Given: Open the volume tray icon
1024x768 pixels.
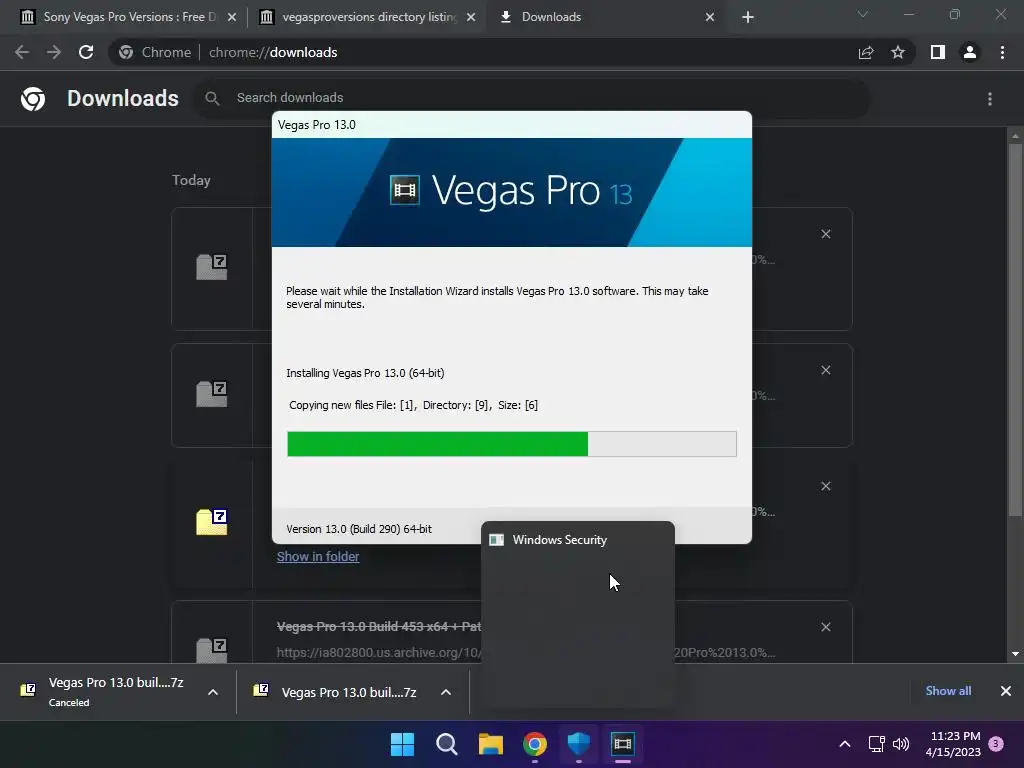Looking at the screenshot, I should point(901,744).
